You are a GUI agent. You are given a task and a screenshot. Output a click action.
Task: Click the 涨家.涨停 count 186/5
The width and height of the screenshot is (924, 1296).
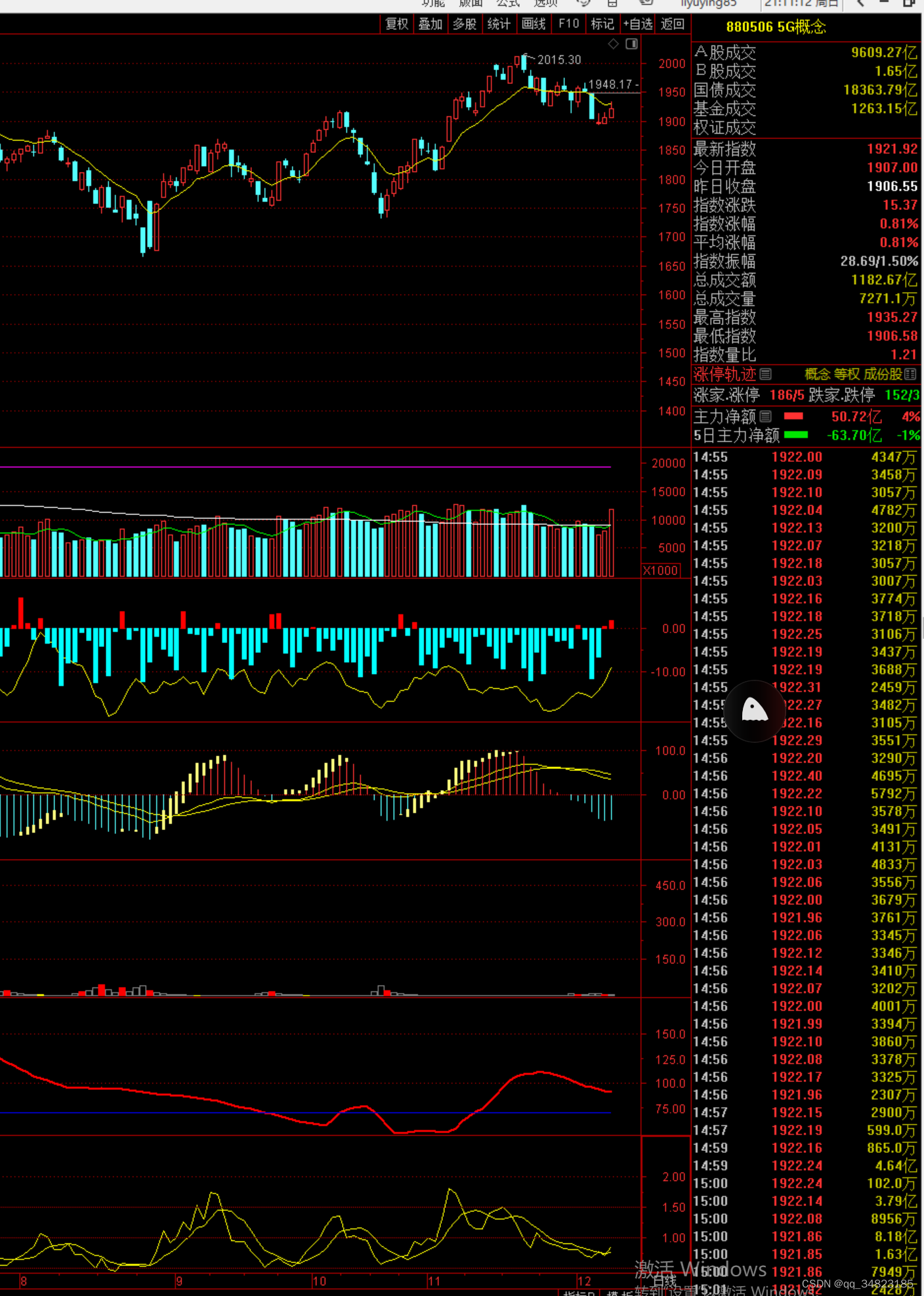(786, 395)
